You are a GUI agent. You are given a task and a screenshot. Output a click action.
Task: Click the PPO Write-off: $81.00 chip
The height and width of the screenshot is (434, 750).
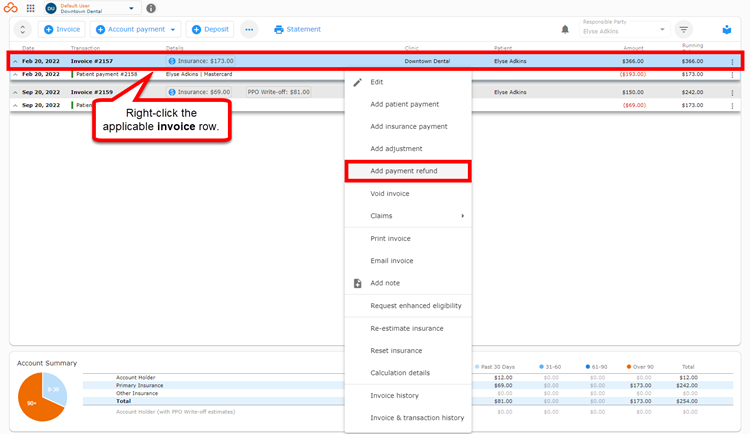tap(278, 92)
